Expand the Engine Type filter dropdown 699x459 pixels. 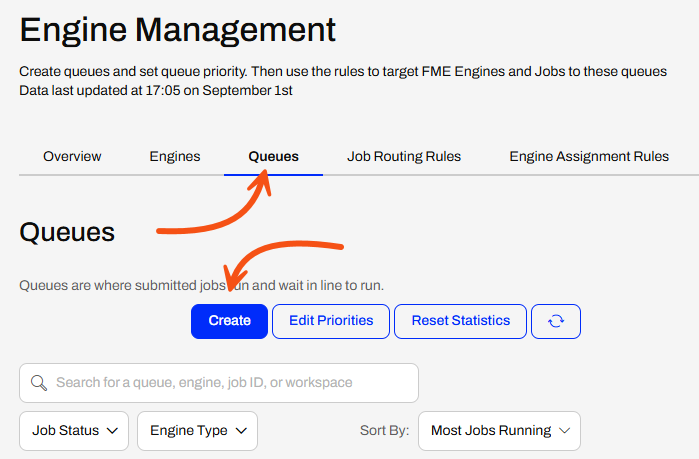(197, 430)
